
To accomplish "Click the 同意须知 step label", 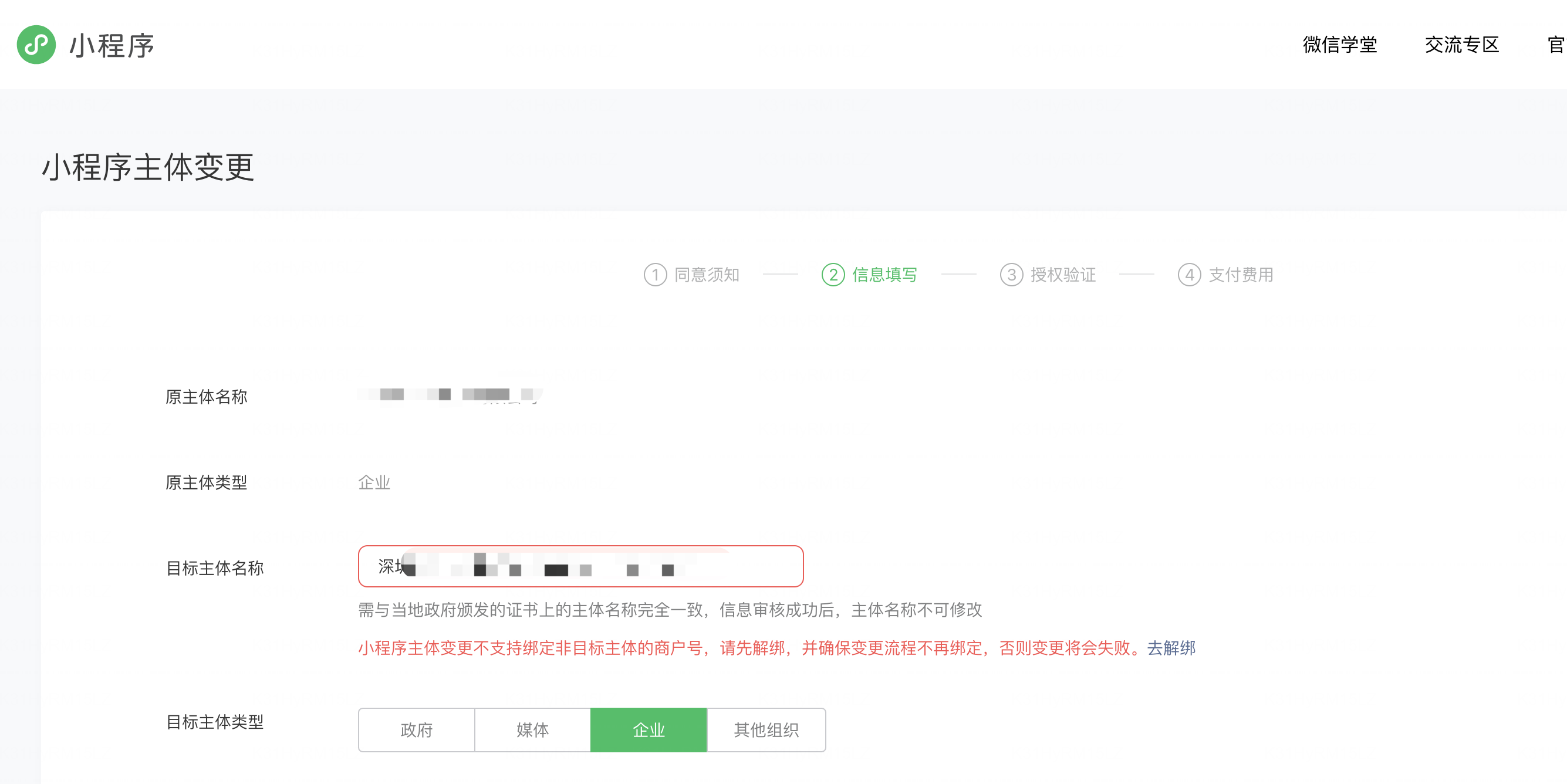I will point(706,275).
